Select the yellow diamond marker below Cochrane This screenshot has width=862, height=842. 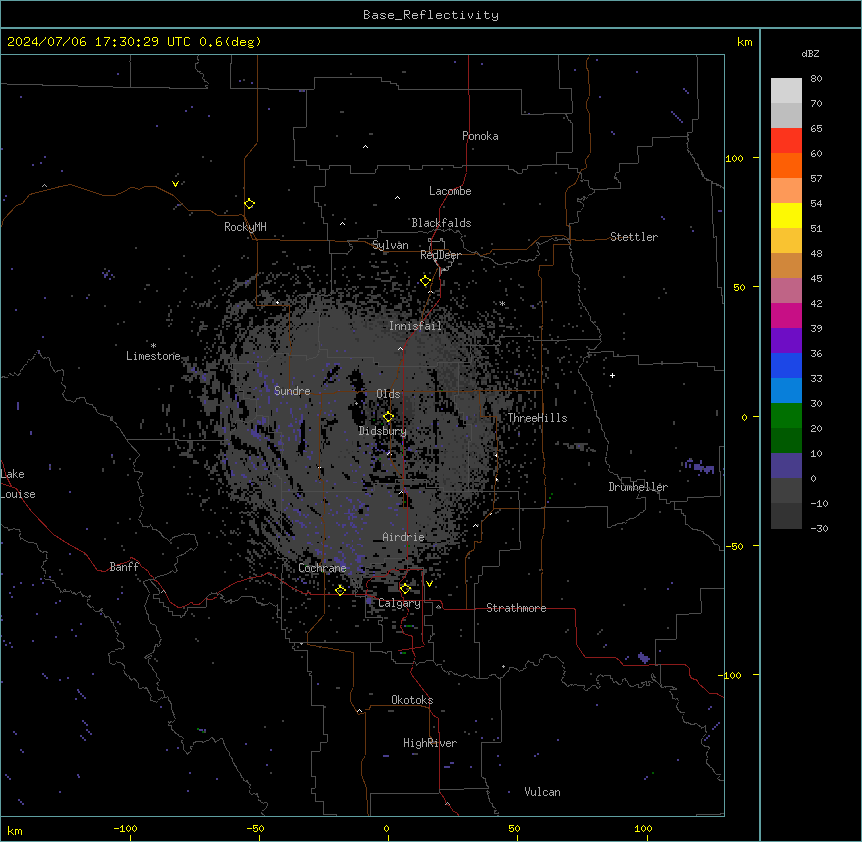tap(340, 590)
